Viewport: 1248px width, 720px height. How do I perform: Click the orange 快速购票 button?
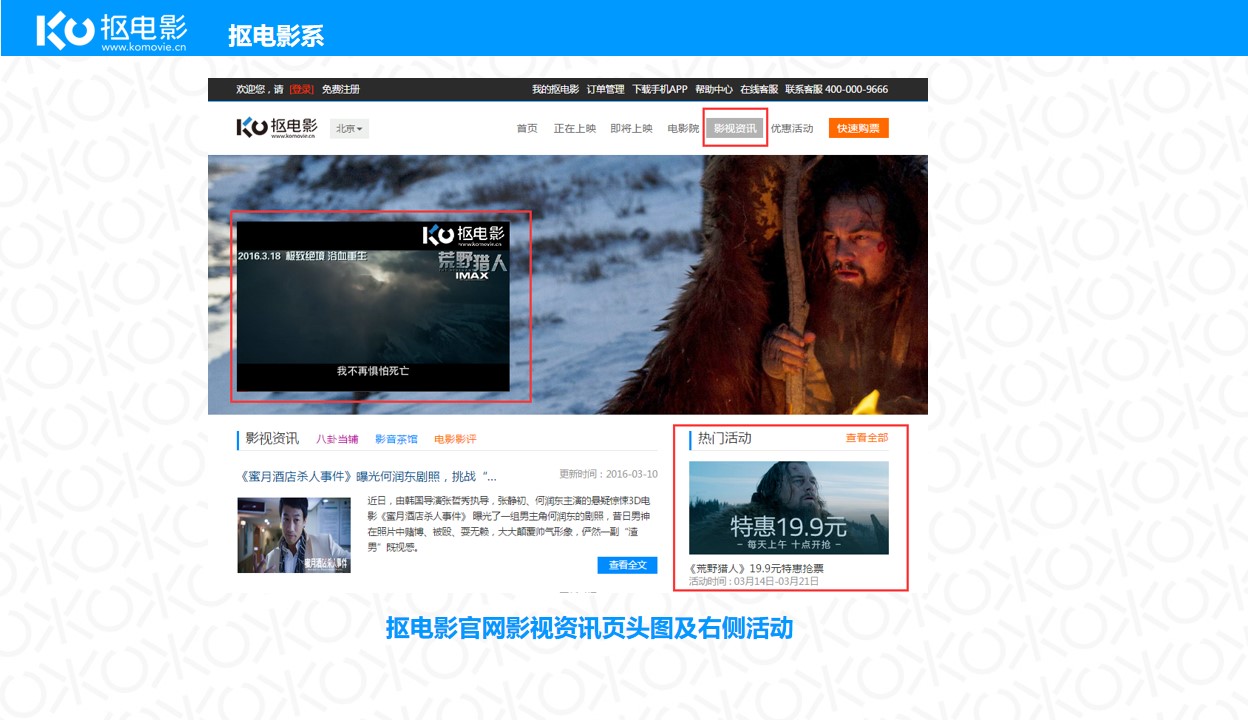pos(859,128)
